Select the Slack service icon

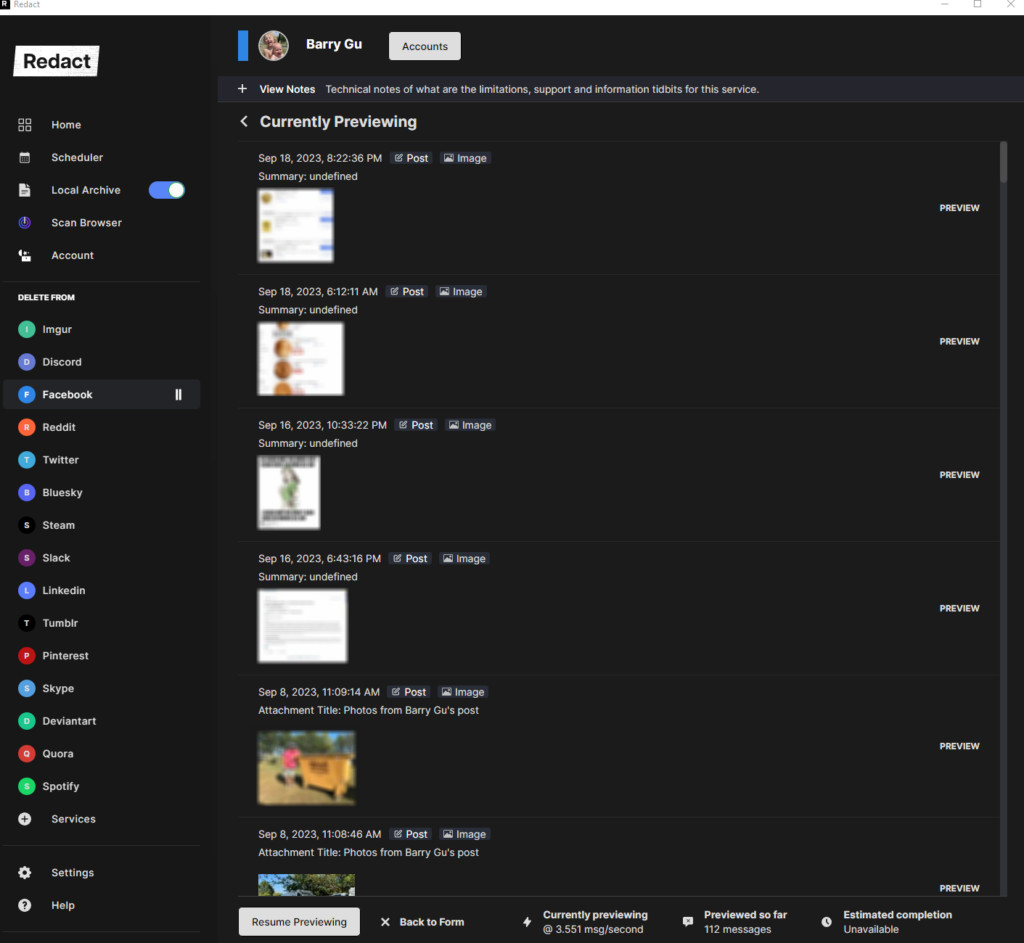coord(27,558)
